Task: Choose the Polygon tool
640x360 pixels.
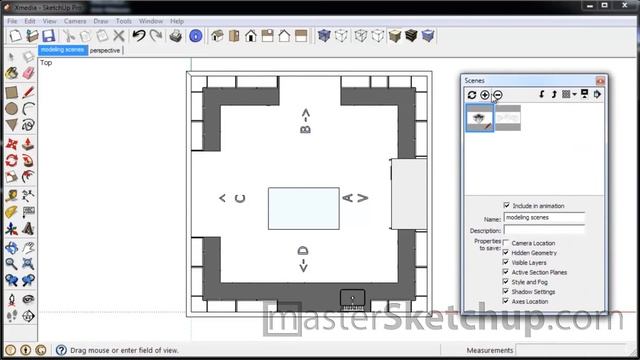Action: click(11, 125)
